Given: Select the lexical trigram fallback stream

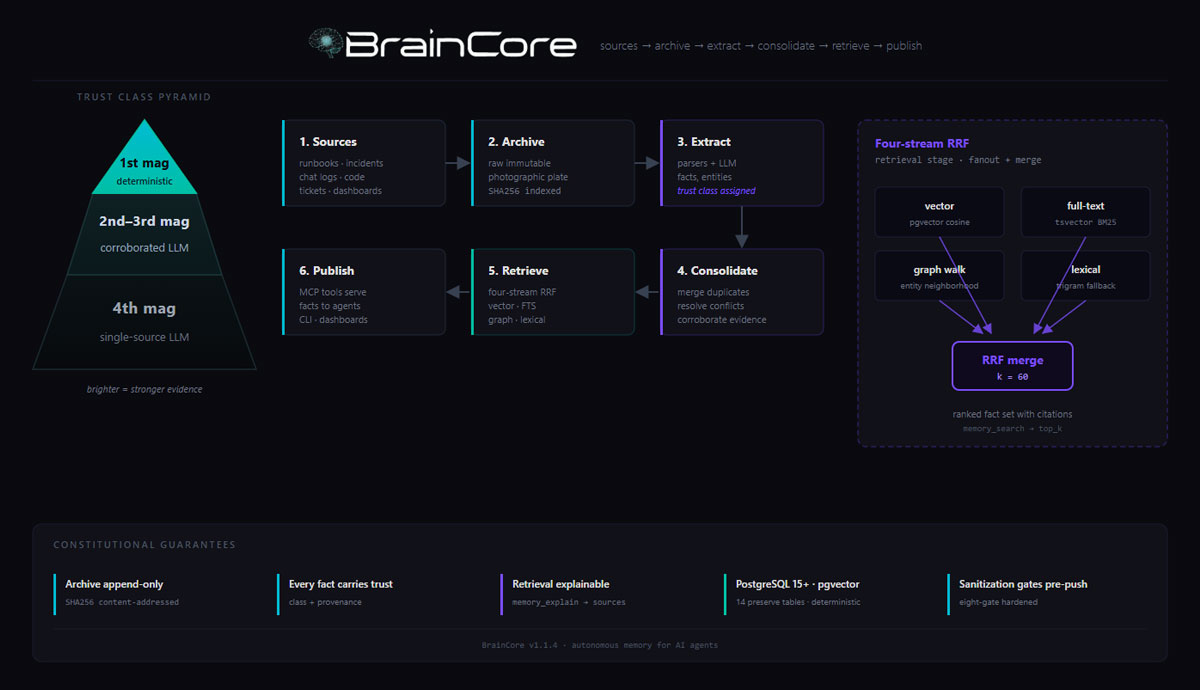Looking at the screenshot, I should tap(1085, 276).
